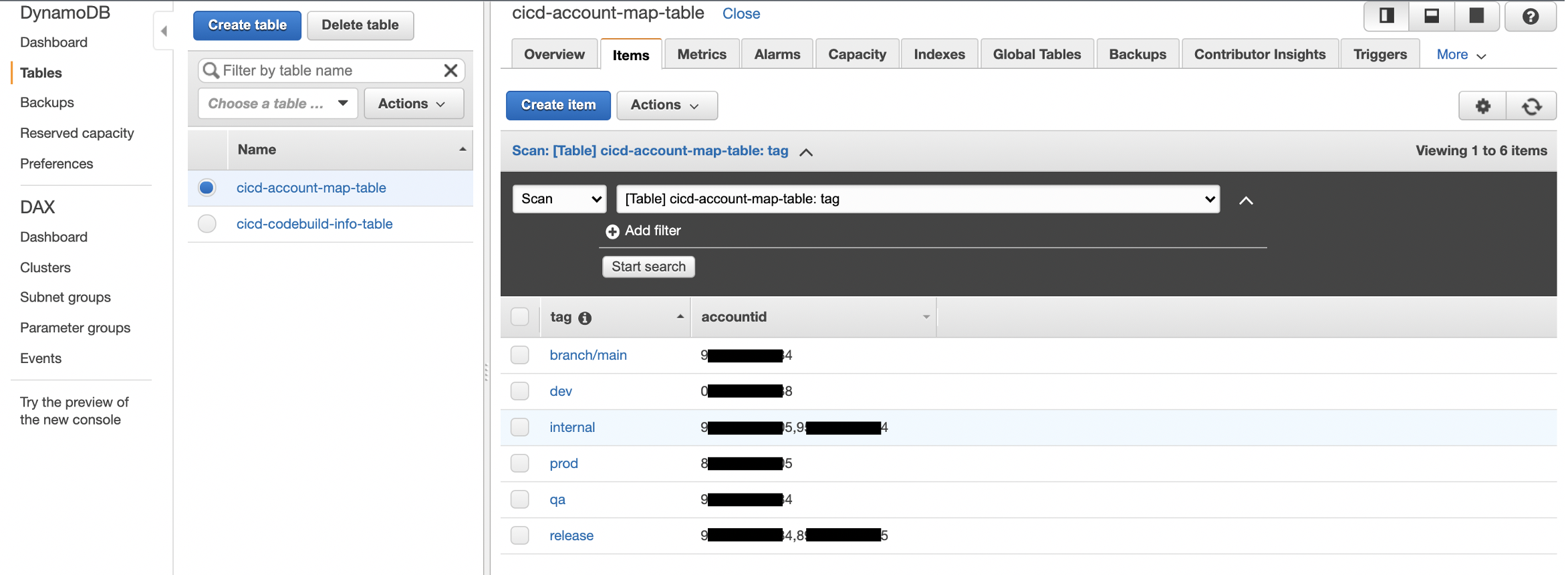Open Subnet groups in the sidebar
Viewport: 1568px width, 575px height.
[x=65, y=298]
